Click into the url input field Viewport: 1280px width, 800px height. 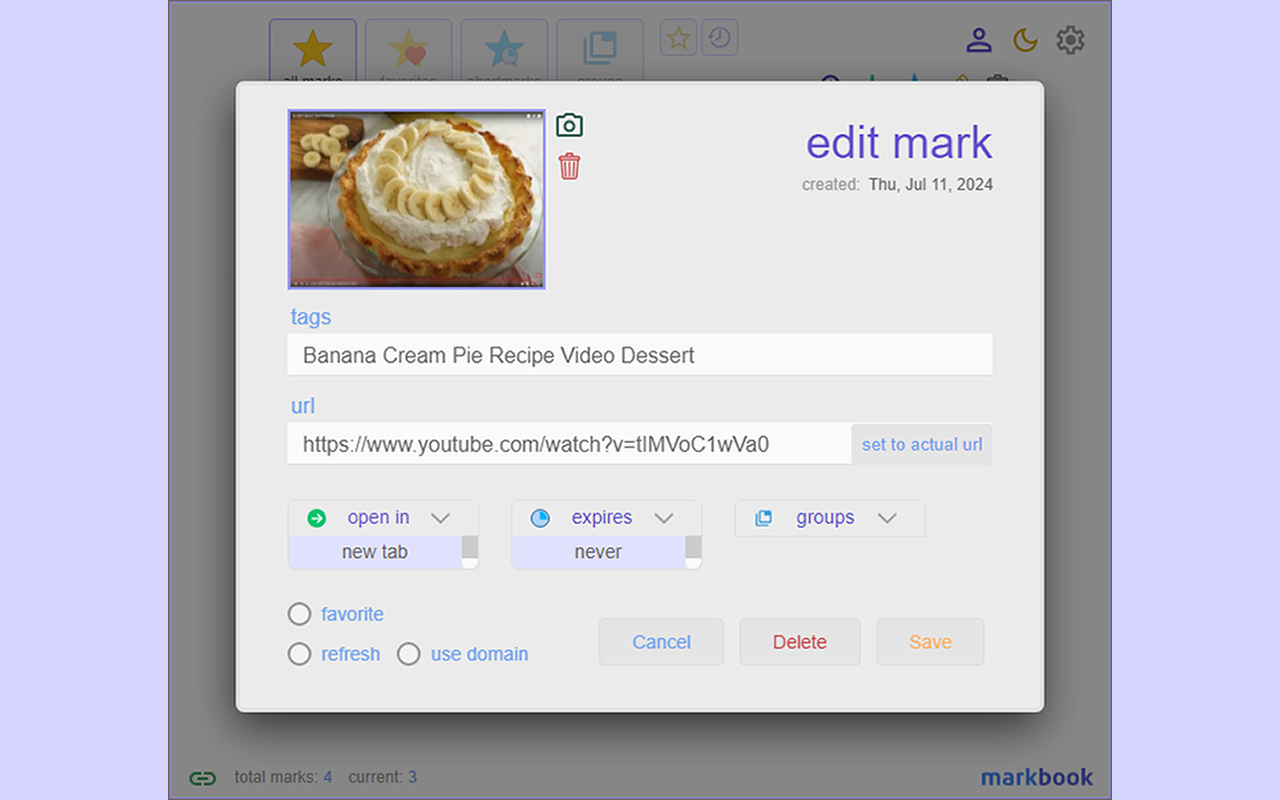(x=569, y=444)
